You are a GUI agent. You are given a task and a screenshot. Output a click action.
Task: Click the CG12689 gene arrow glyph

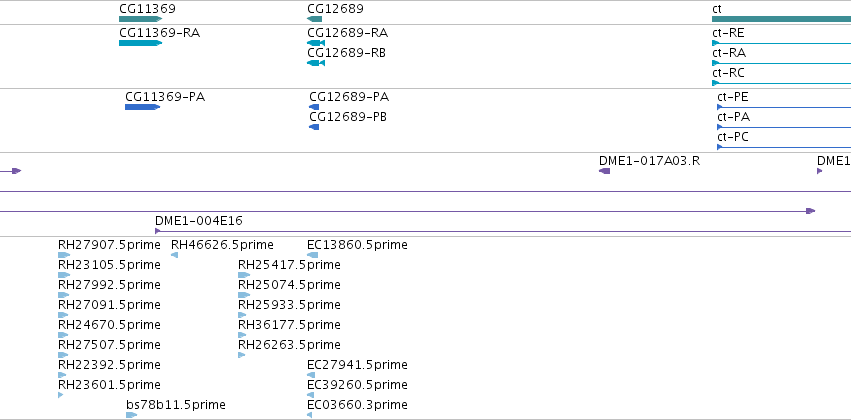(x=314, y=19)
